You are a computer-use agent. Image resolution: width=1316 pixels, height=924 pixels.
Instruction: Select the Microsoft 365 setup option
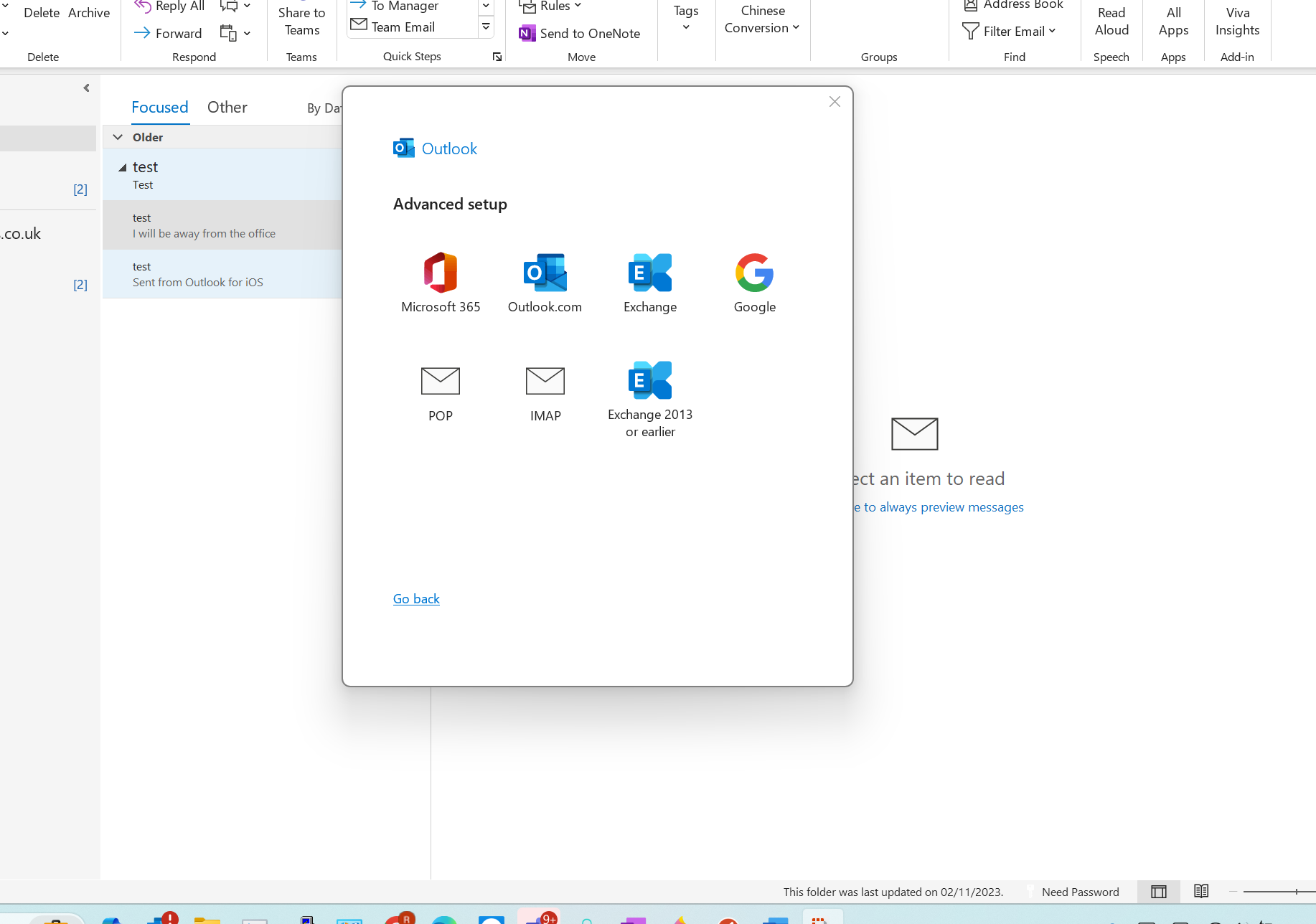(440, 283)
